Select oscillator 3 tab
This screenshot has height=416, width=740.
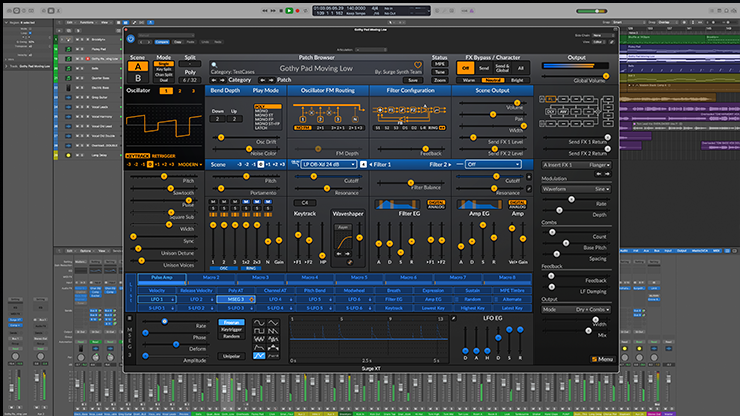tap(193, 91)
